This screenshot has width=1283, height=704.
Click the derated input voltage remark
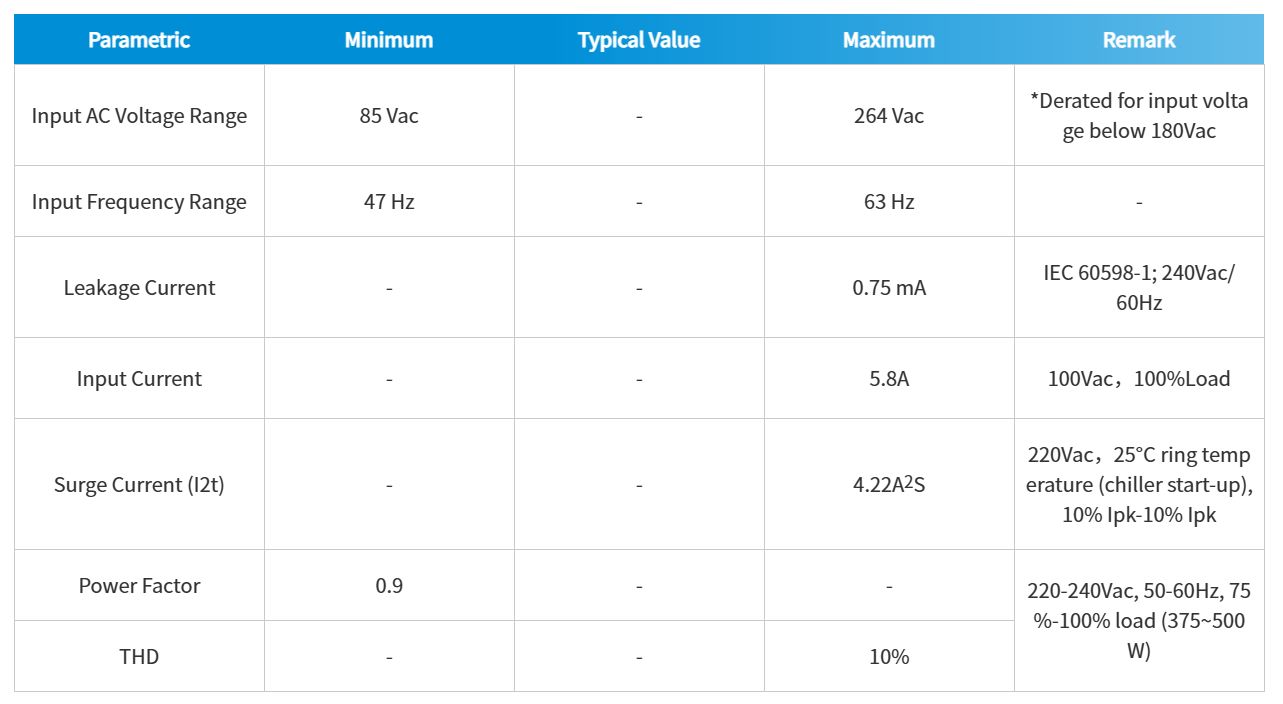(x=1139, y=116)
